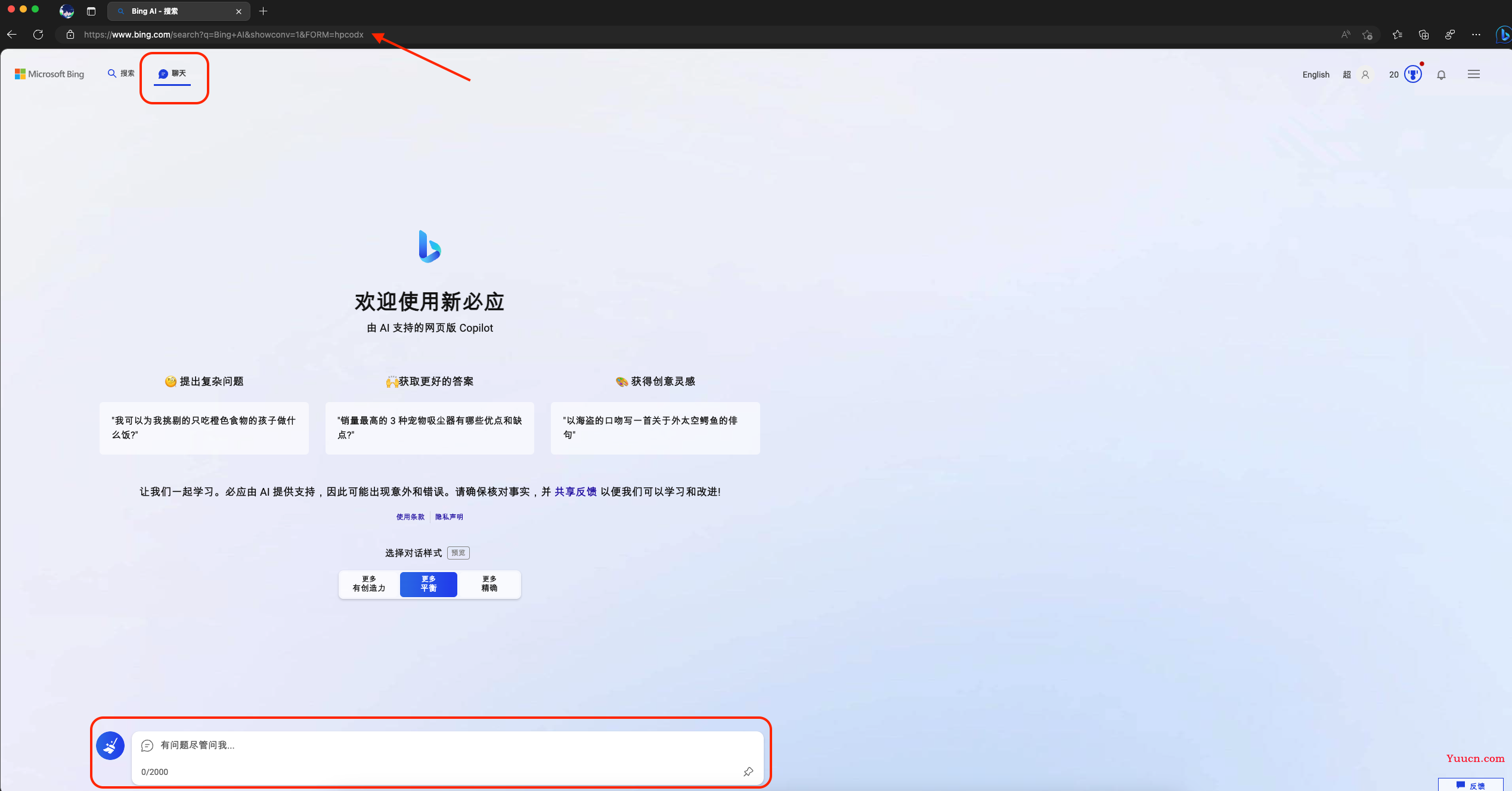Add this page to favorites star icon
Screen dimensions: 1512x791
[x=1368, y=35]
